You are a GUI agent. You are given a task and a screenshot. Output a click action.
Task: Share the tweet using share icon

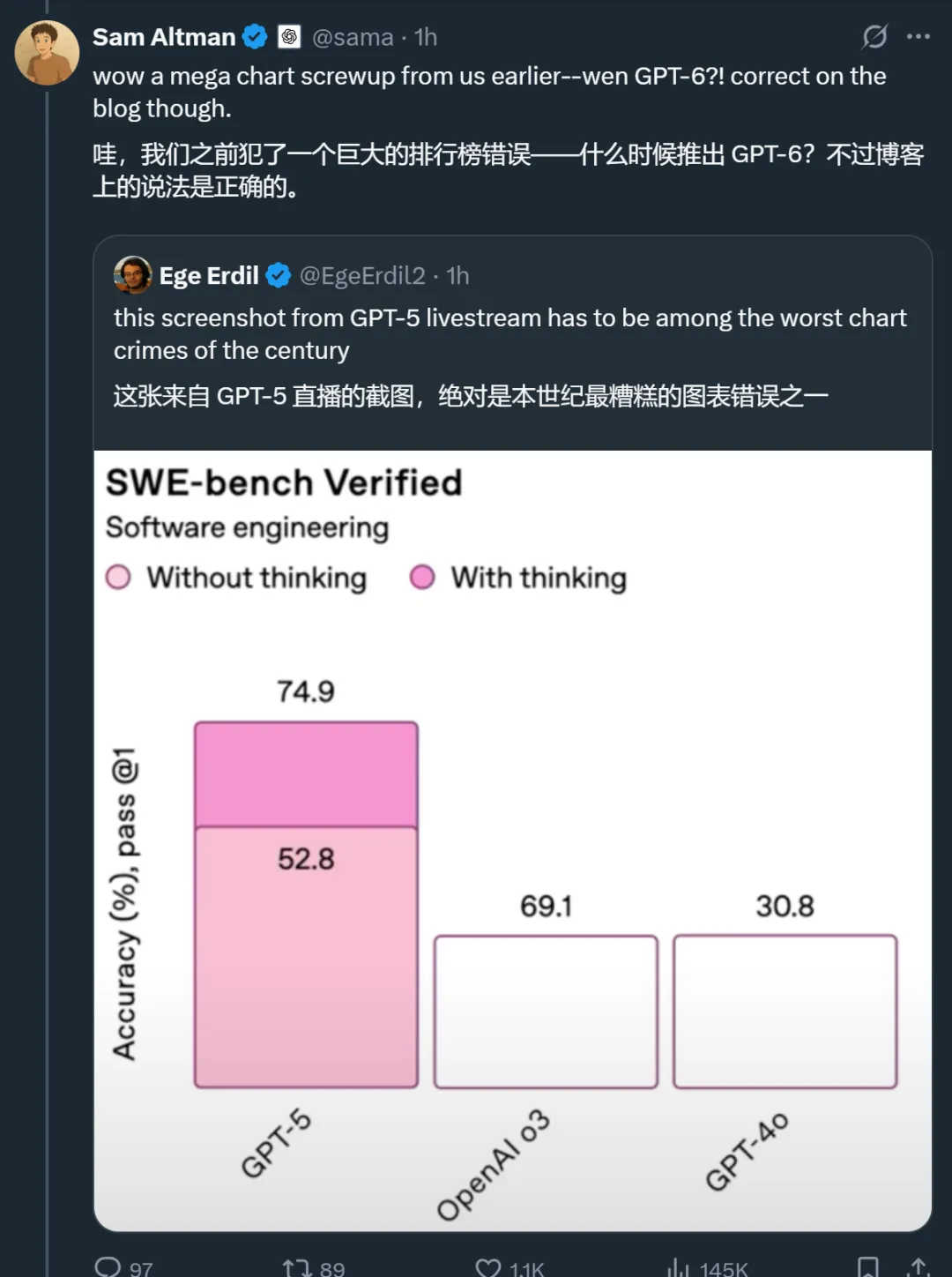point(919,1267)
